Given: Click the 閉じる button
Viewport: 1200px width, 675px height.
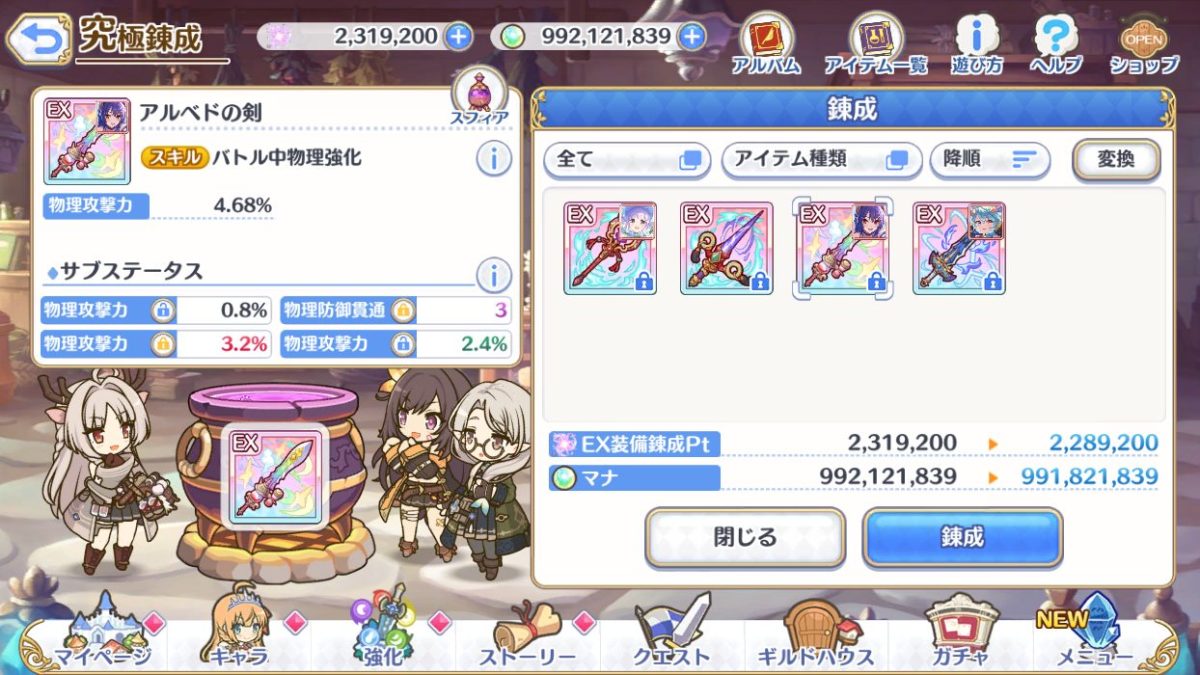Looking at the screenshot, I should pos(745,537).
